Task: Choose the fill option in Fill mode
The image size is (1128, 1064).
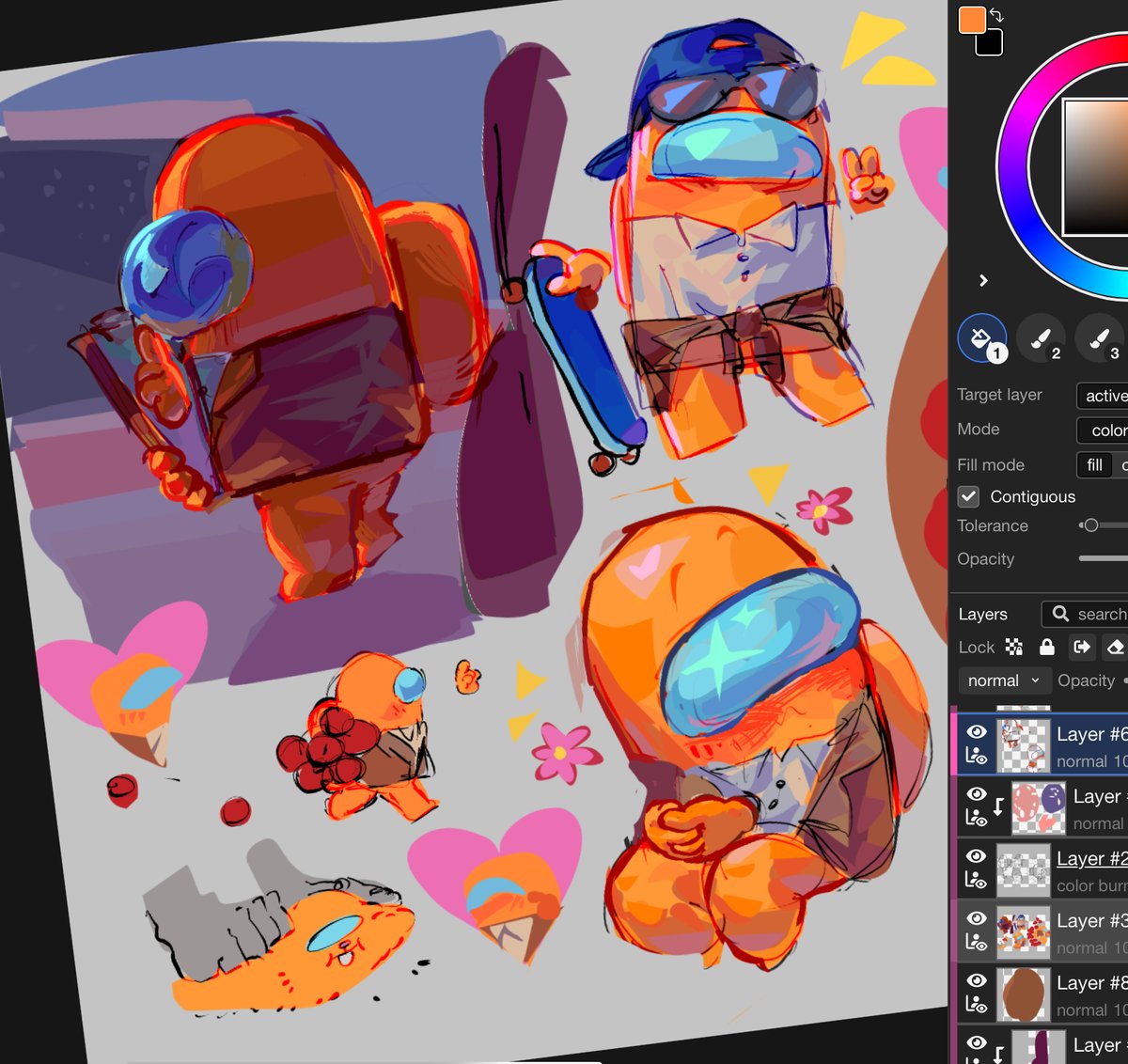Action: (1095, 464)
